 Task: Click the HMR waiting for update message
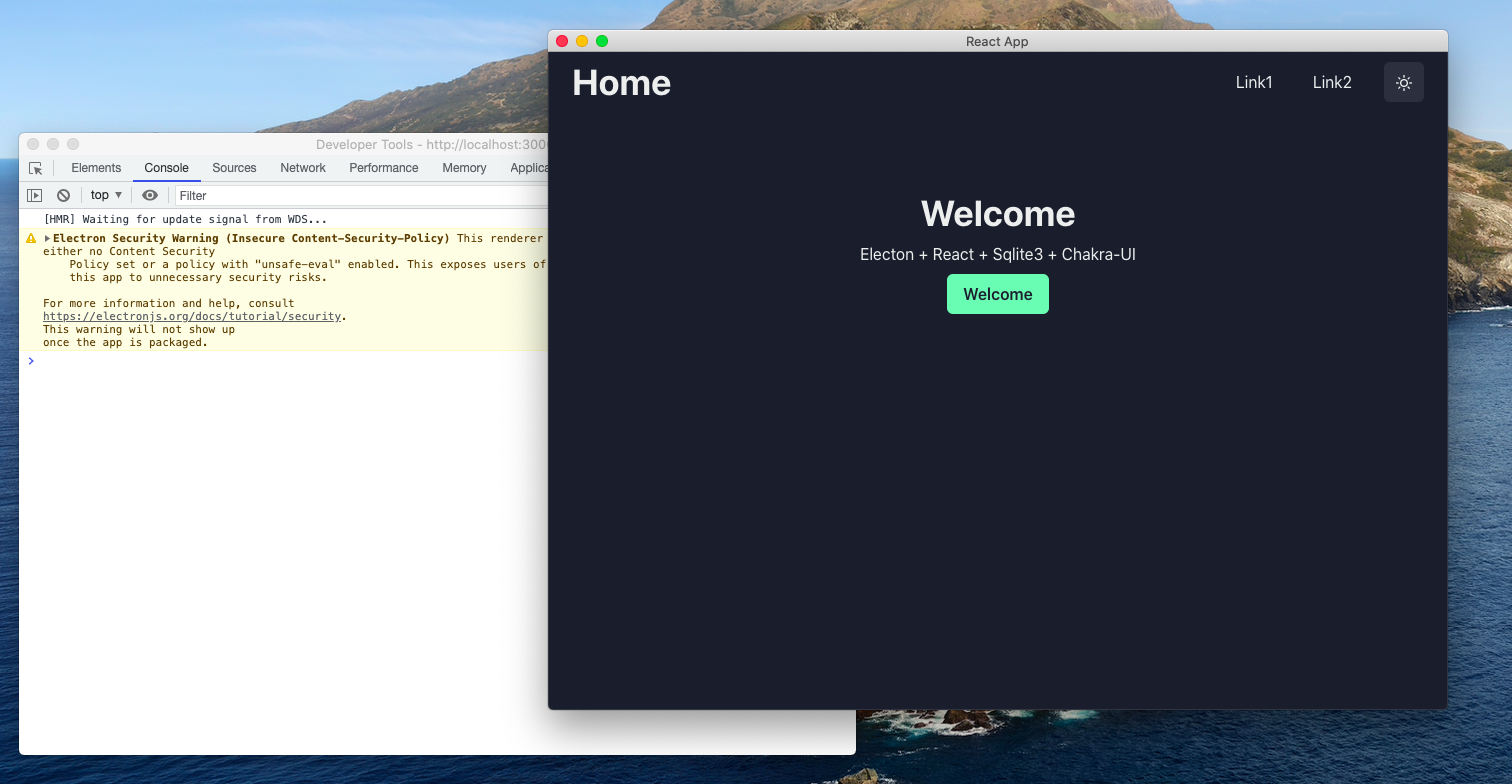pos(185,219)
